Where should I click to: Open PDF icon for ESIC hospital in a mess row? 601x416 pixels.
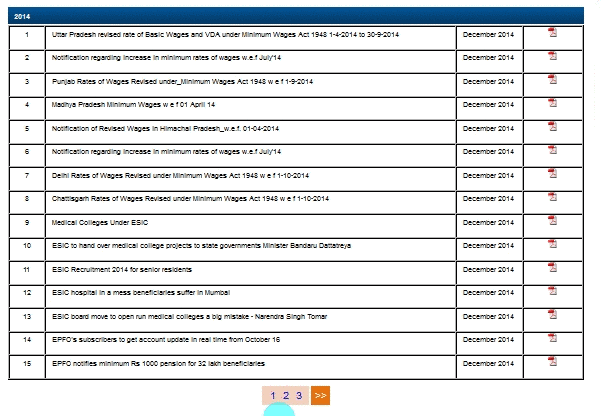(x=552, y=291)
